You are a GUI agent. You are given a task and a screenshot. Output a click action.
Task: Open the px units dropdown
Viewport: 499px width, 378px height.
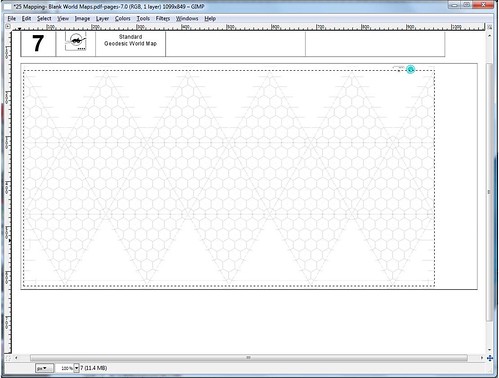[44, 368]
